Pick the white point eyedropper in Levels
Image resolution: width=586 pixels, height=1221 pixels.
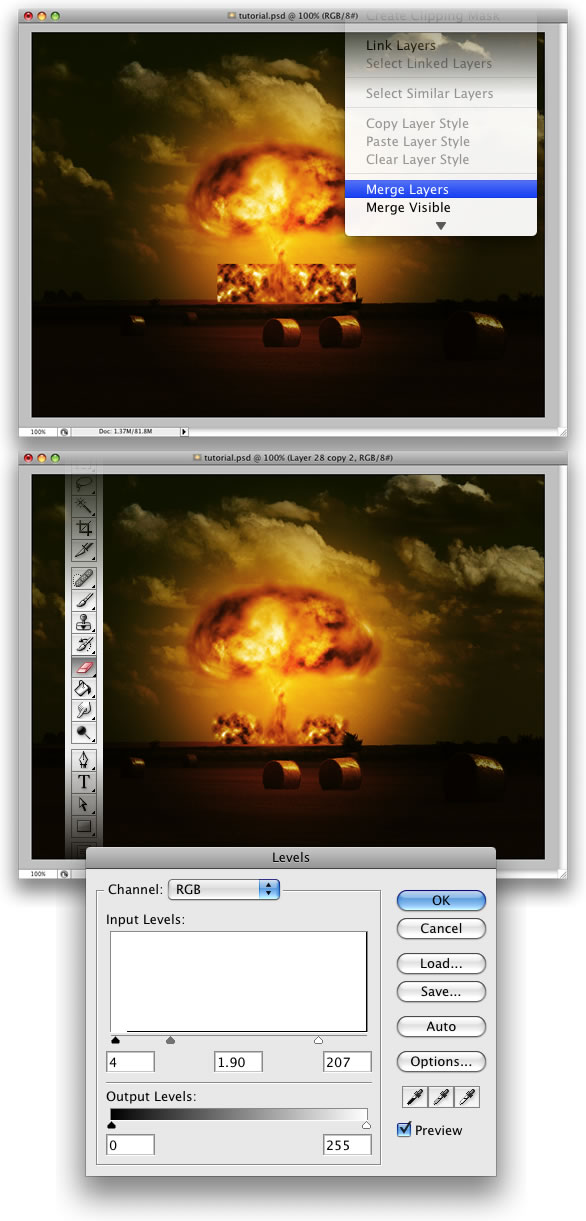[x=468, y=1097]
